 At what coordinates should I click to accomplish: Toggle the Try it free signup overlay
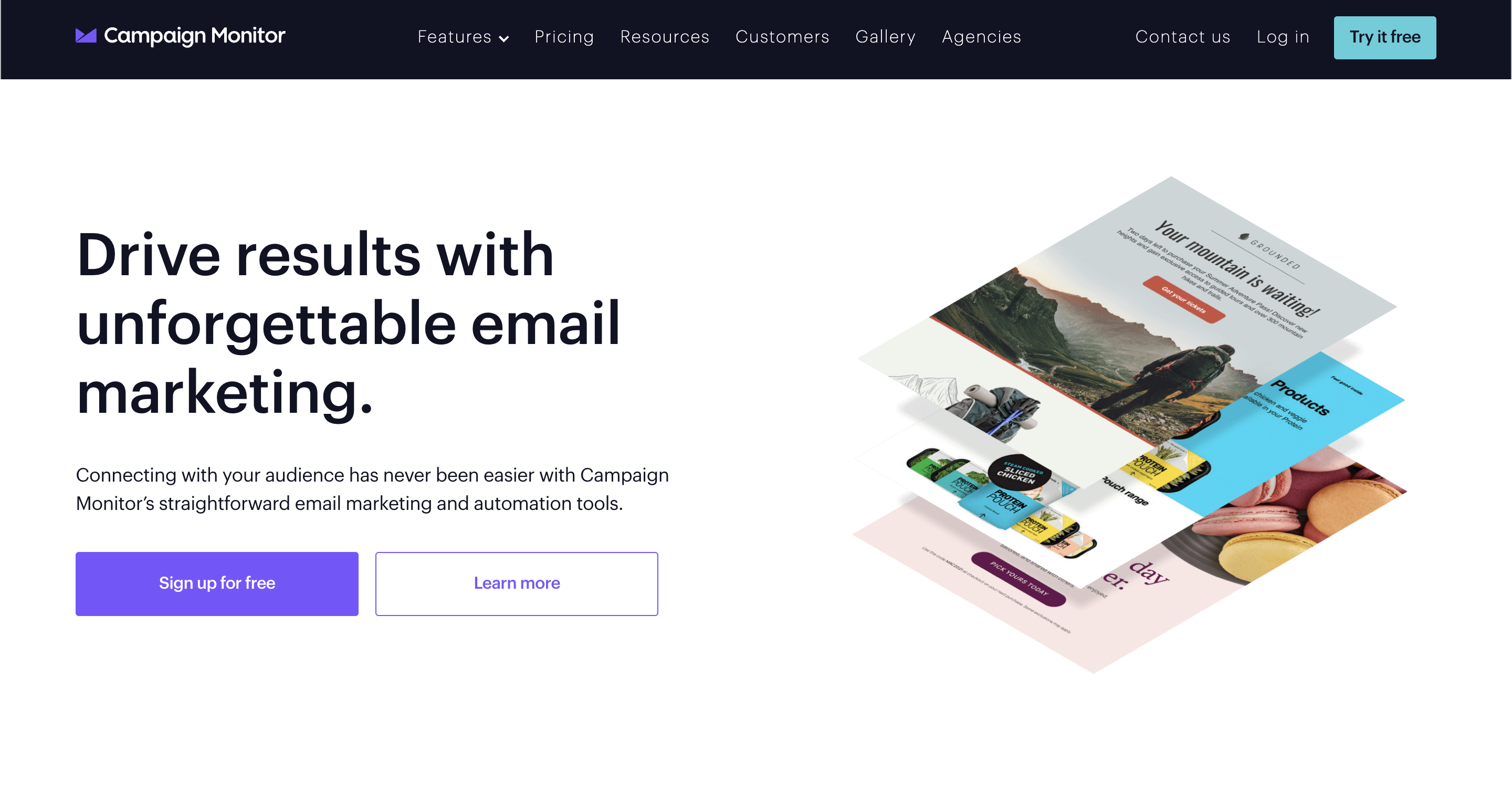[1384, 37]
